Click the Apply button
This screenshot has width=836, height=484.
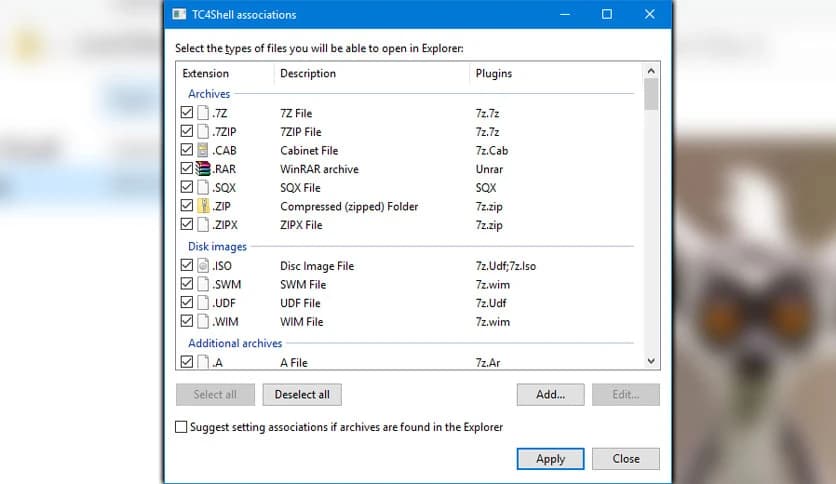[550, 459]
